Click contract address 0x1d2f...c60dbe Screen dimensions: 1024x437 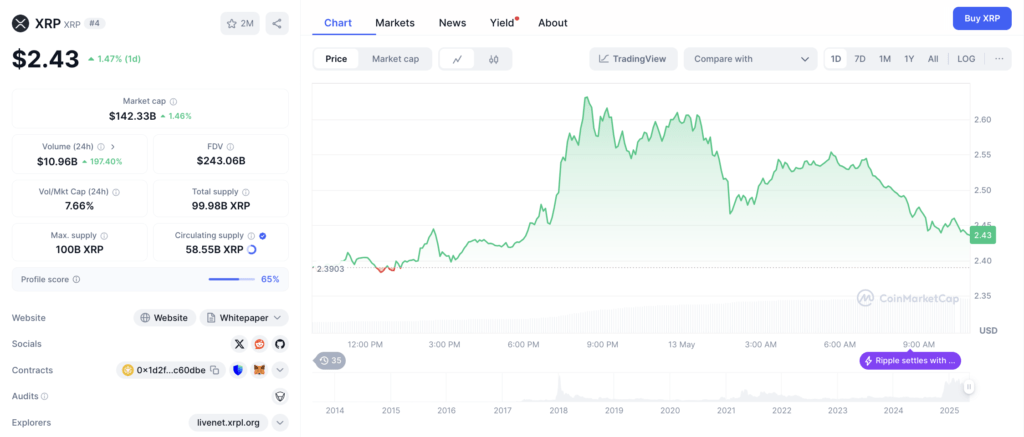(170, 370)
